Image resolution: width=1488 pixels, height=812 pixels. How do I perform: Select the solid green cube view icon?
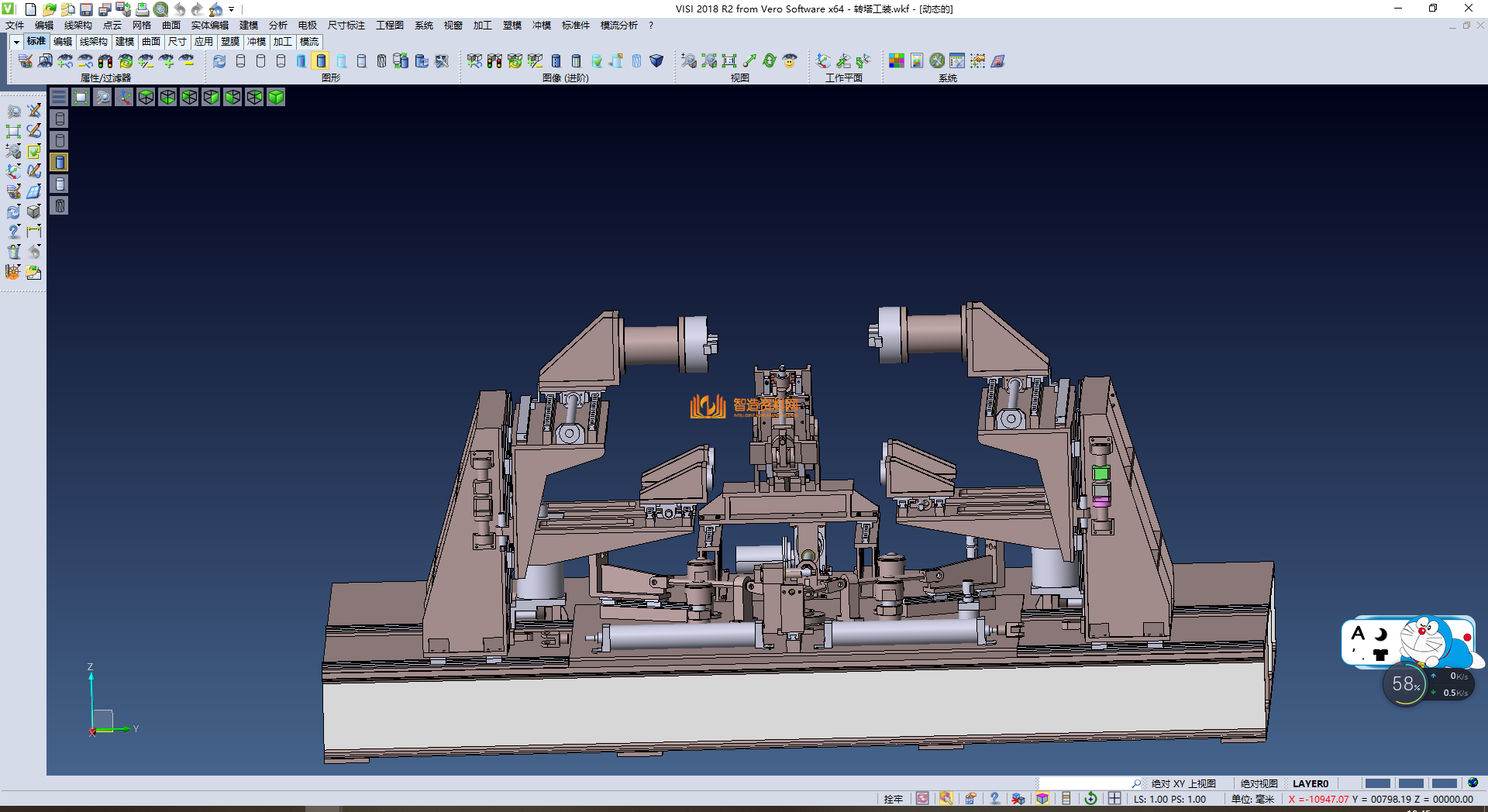(276, 97)
